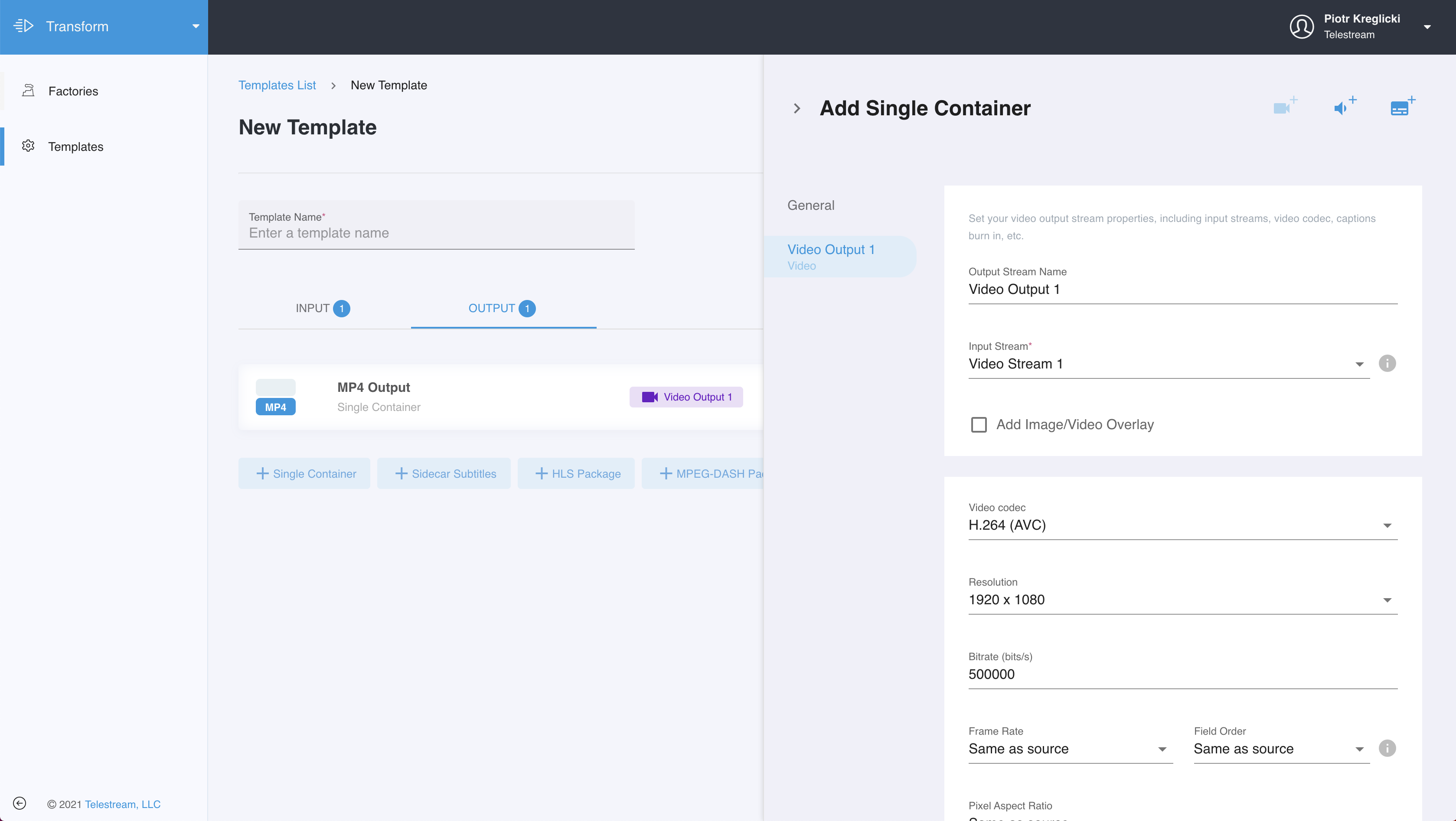
Task: Open the Video codec dropdown
Action: (1182, 525)
